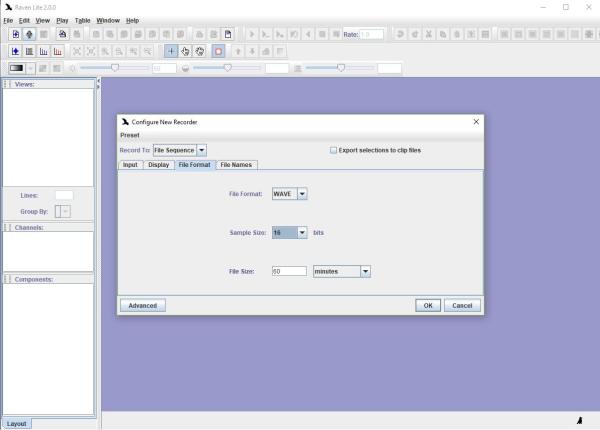Screen dimensions: 600x430
Task: Click the open sound file icon
Action: [16, 34]
